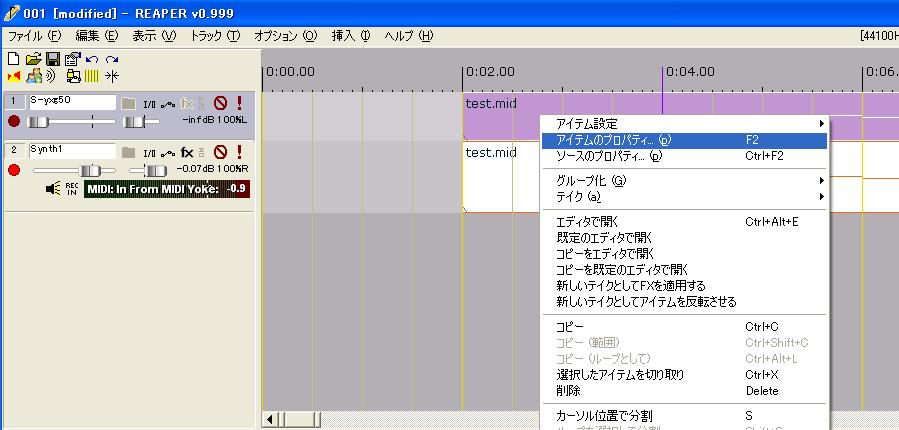Choose ソースのプロパティ from context menu
This screenshot has height=430, width=899.
point(685,156)
